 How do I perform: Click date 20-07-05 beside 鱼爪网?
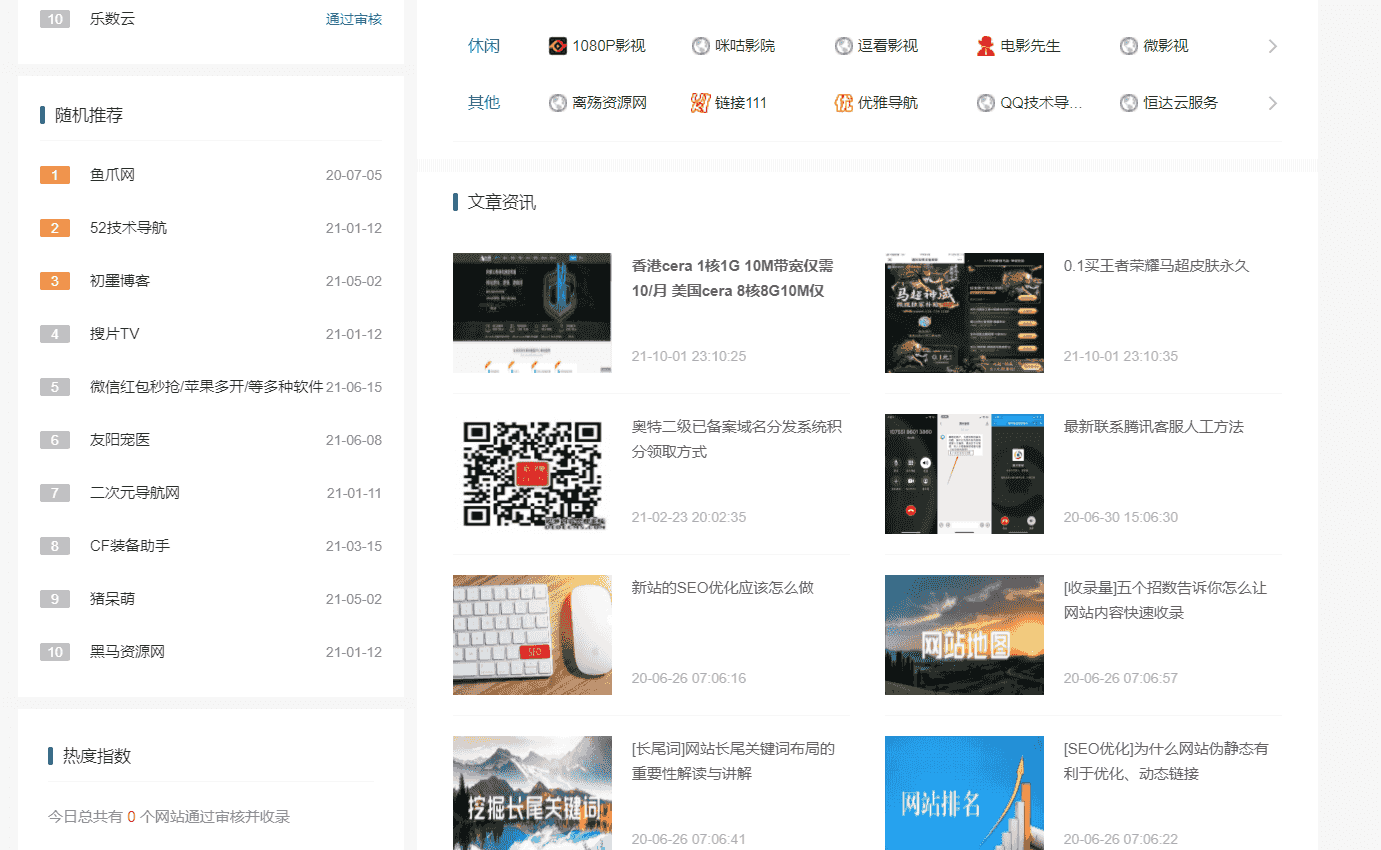[x=354, y=175]
